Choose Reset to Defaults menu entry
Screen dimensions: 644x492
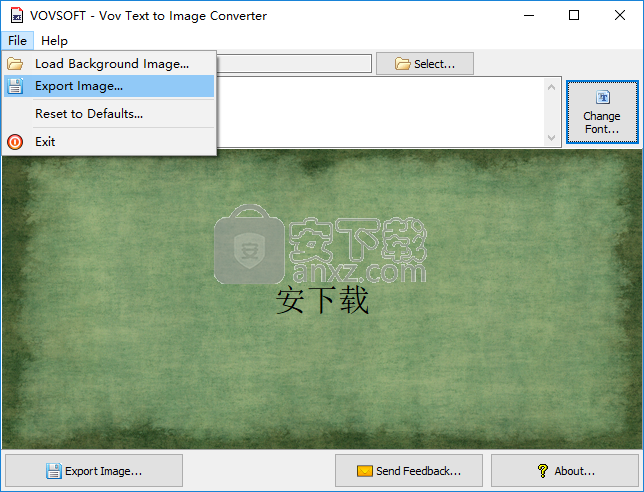[109, 114]
